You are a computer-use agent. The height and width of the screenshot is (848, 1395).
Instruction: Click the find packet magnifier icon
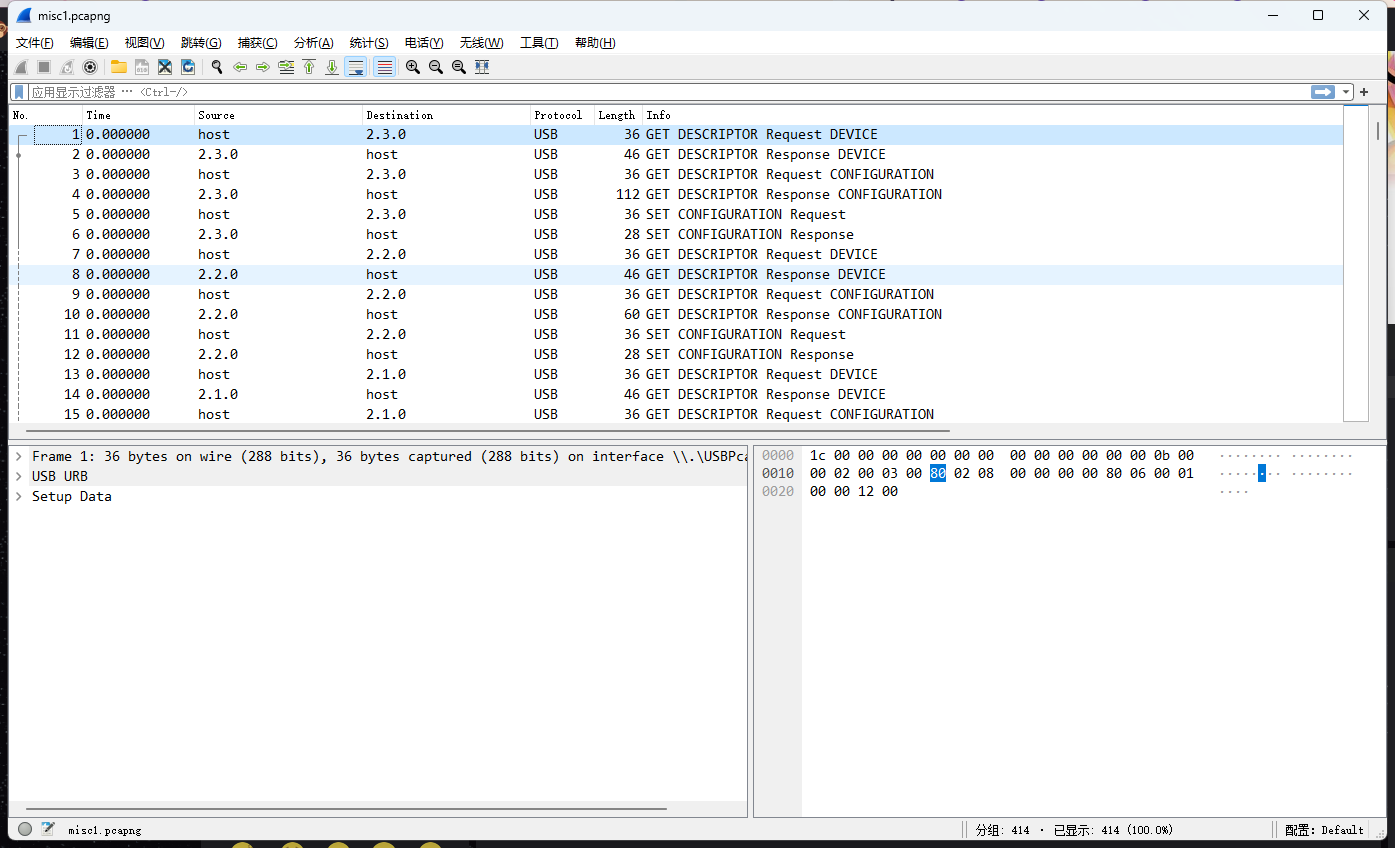(x=216, y=67)
